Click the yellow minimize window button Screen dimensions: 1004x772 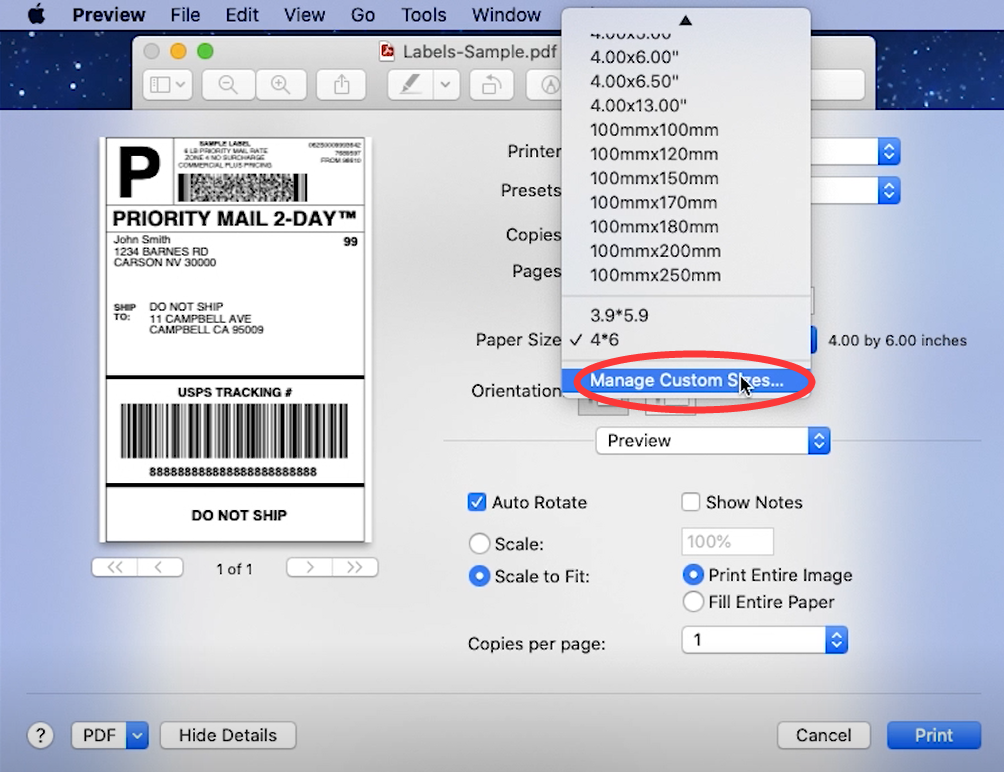[178, 51]
